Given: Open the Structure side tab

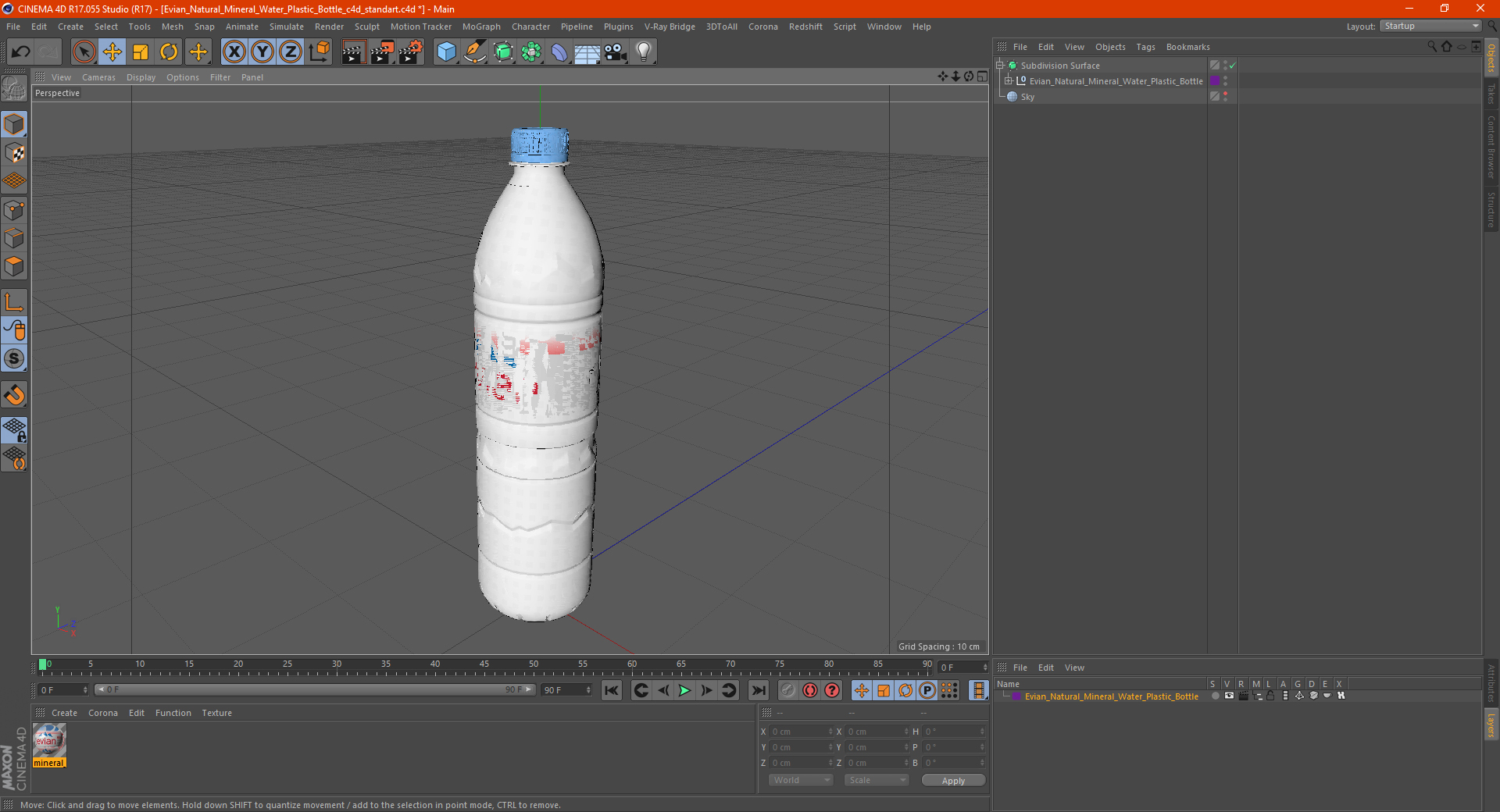Looking at the screenshot, I should tap(1491, 208).
